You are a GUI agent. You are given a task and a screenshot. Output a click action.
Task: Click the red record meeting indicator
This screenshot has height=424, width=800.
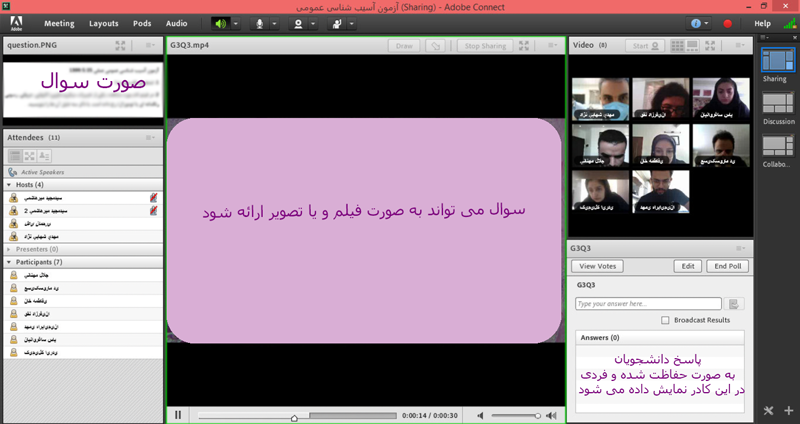[x=728, y=23]
